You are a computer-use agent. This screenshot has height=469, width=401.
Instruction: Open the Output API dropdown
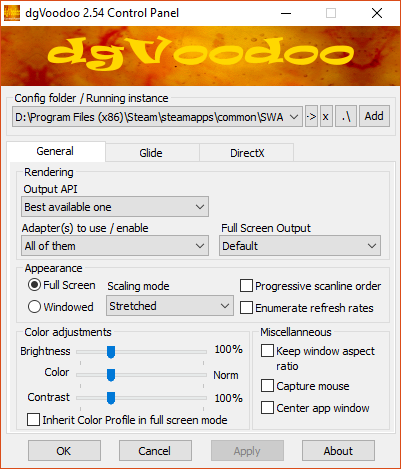pyautogui.click(x=115, y=207)
